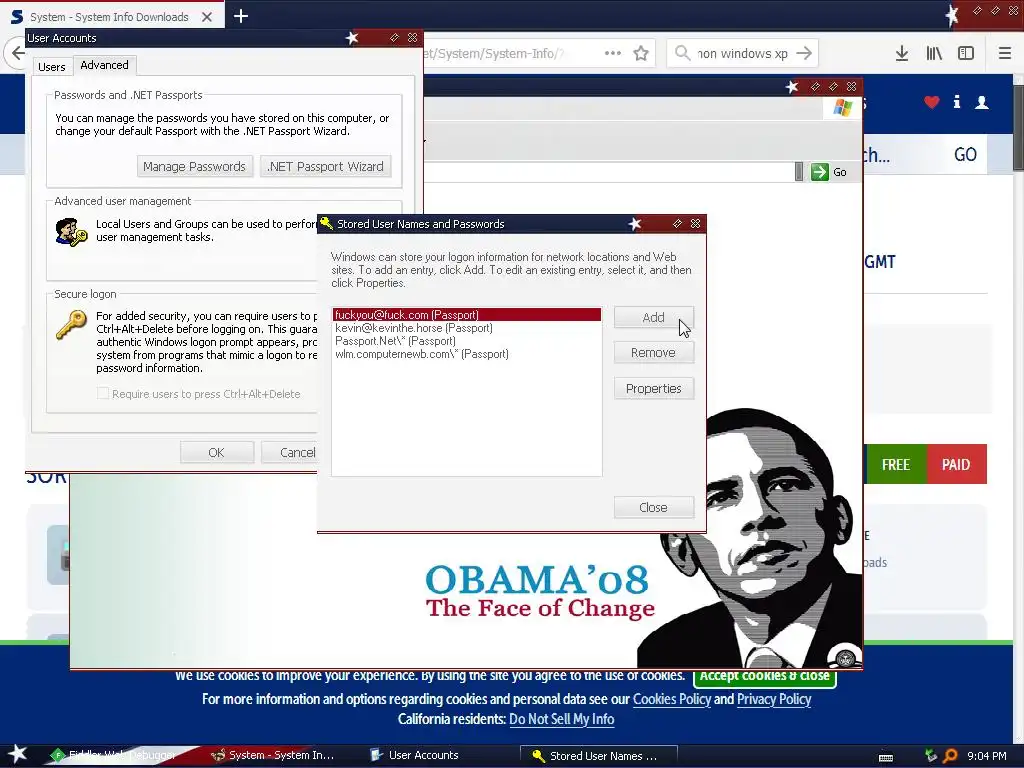Switch to Stored User Names taskbar button
This screenshot has height=768, width=1024.
[x=598, y=756]
